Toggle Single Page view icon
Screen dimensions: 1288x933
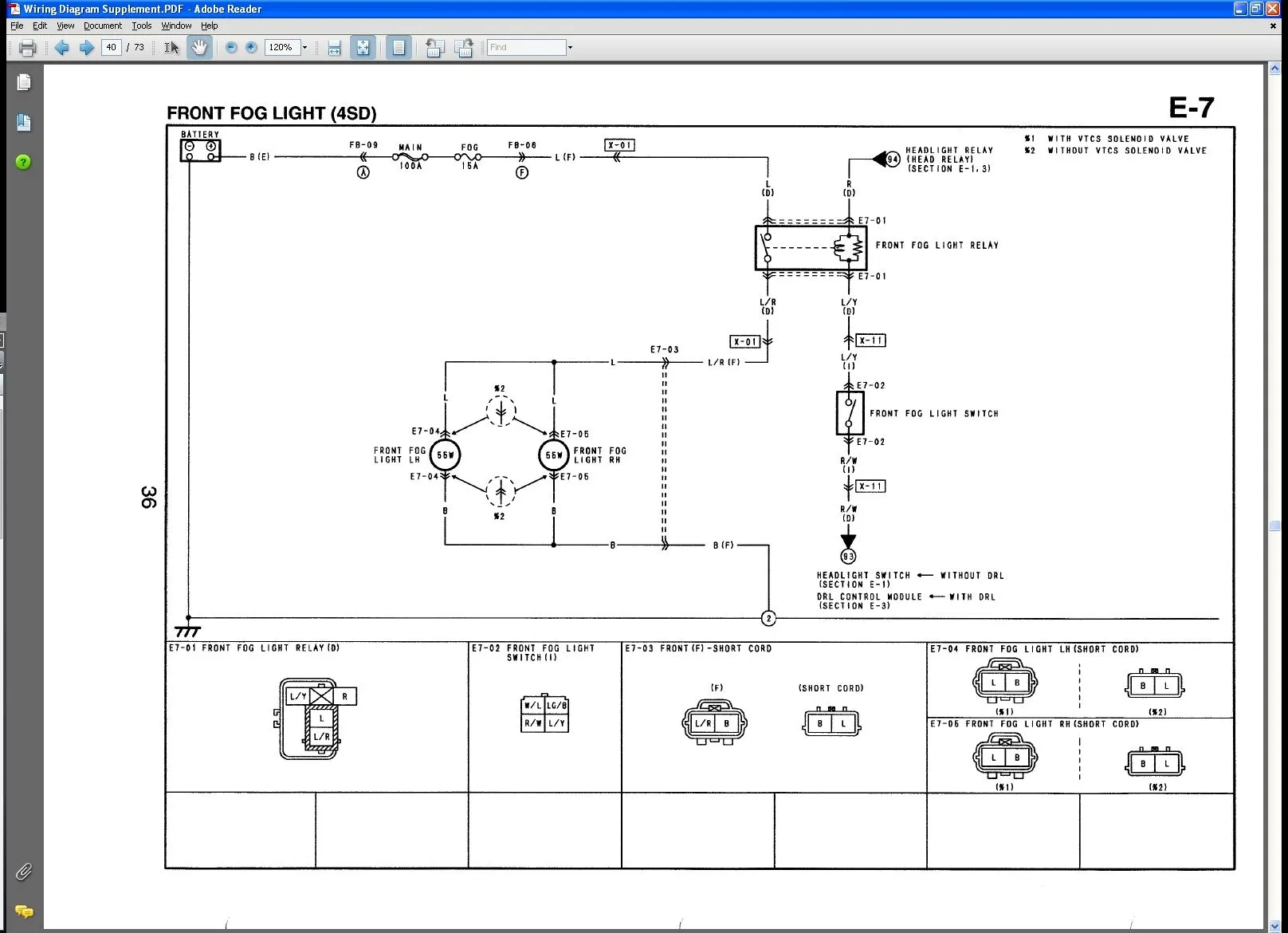pyautogui.click(x=399, y=48)
